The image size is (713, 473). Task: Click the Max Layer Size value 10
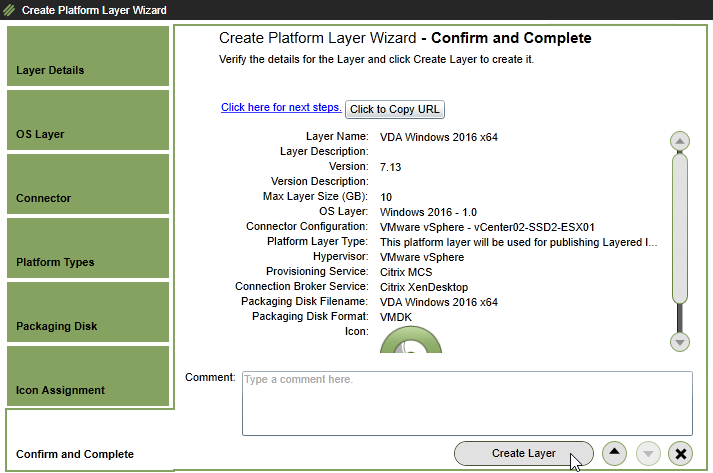pyautogui.click(x=386, y=197)
